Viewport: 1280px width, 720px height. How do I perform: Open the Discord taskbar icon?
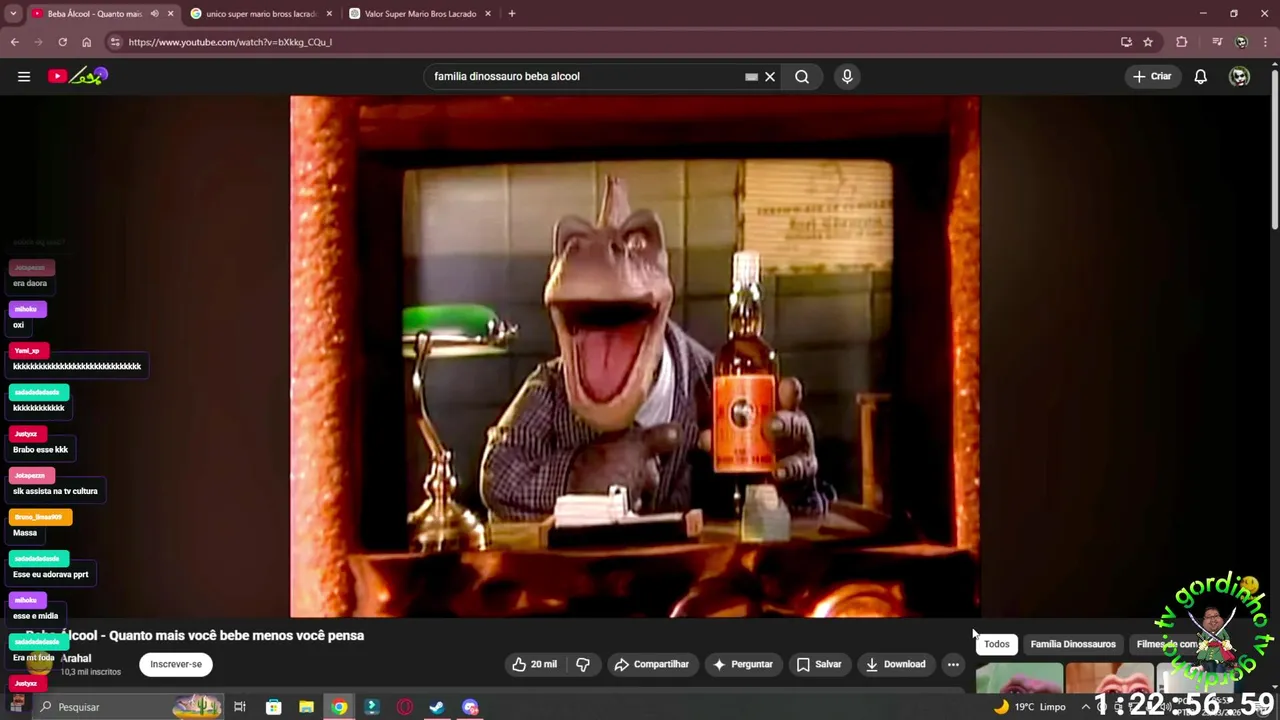pos(470,707)
